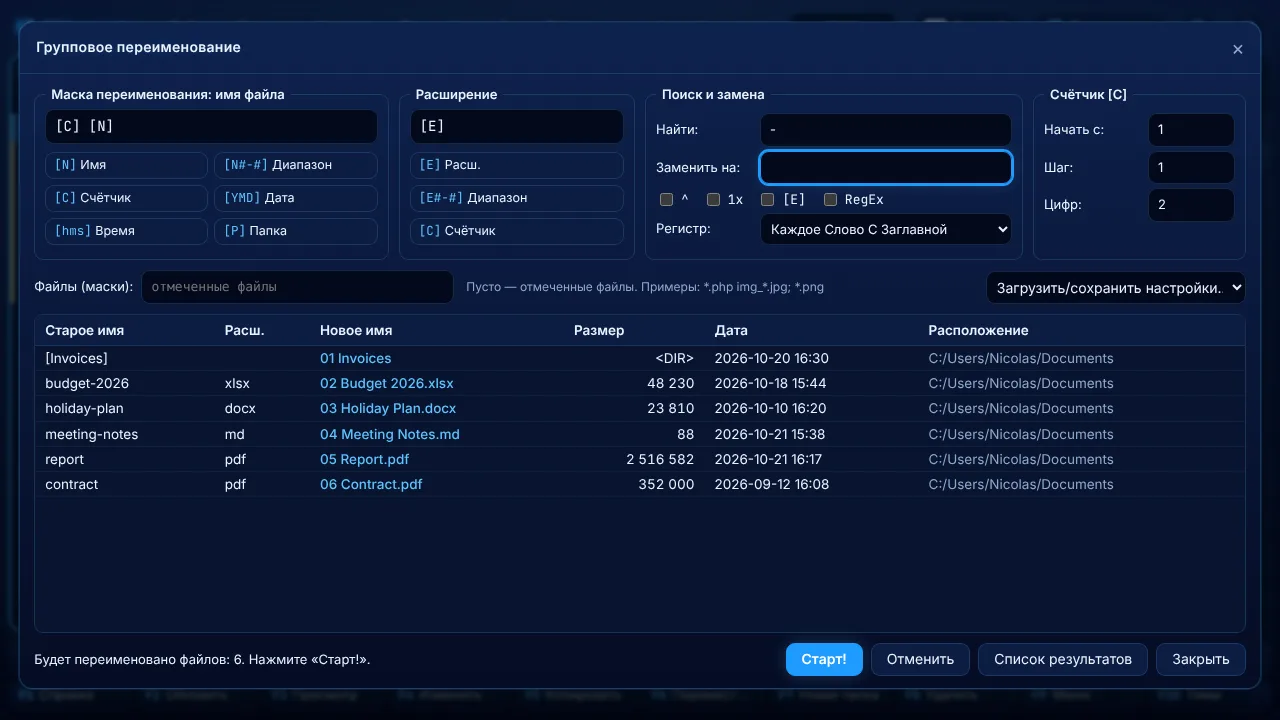Click into the Расширение mask field

point(517,127)
